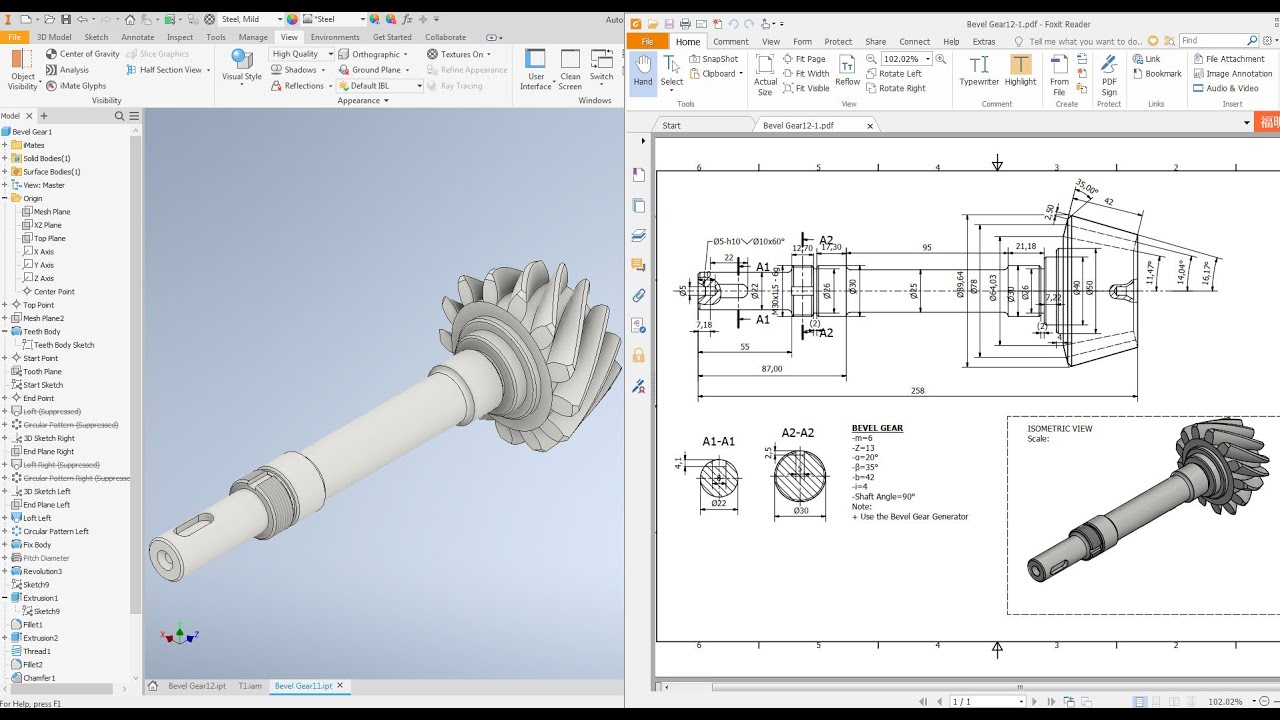1280x720 pixels.
Task: Save file in Inventor quick access toolbar
Action: [66, 19]
